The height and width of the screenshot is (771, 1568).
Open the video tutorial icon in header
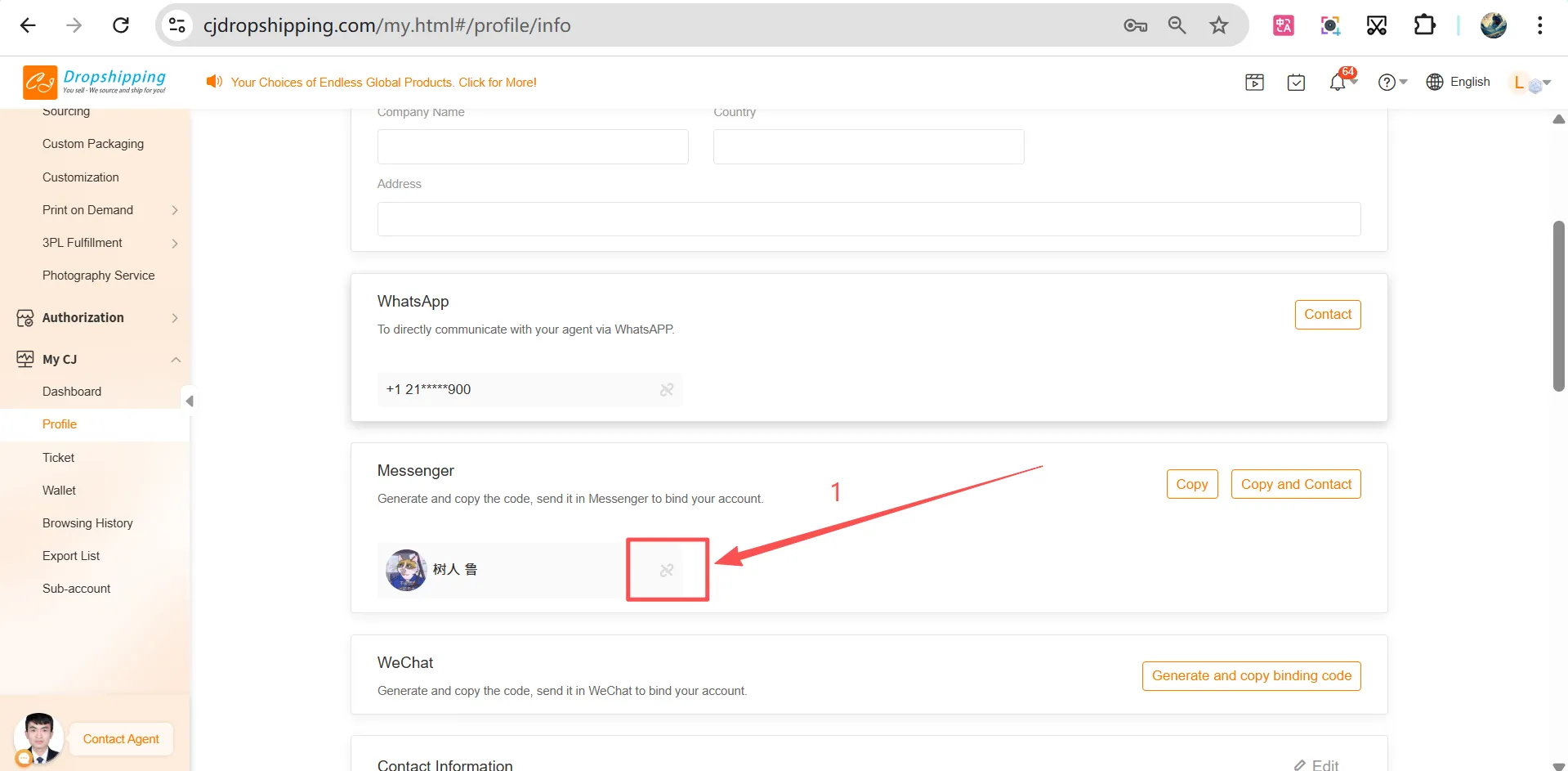point(1254,83)
